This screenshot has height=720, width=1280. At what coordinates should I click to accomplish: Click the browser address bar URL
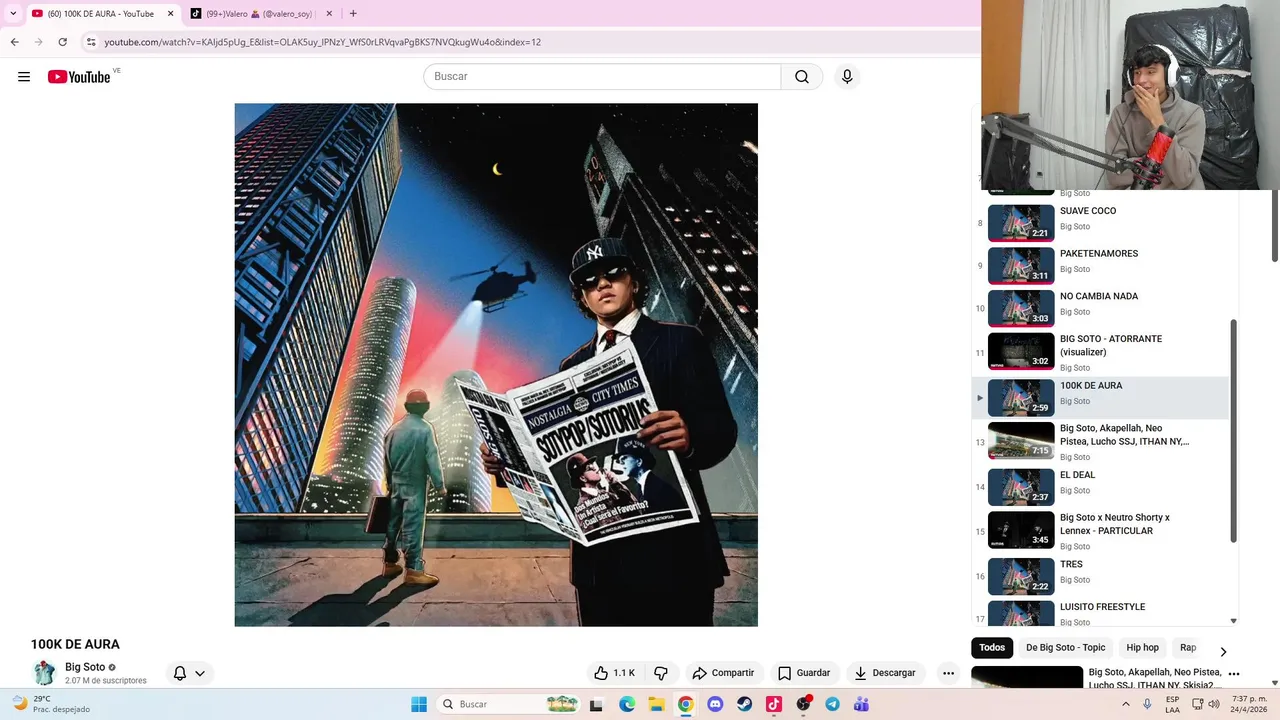[323, 42]
